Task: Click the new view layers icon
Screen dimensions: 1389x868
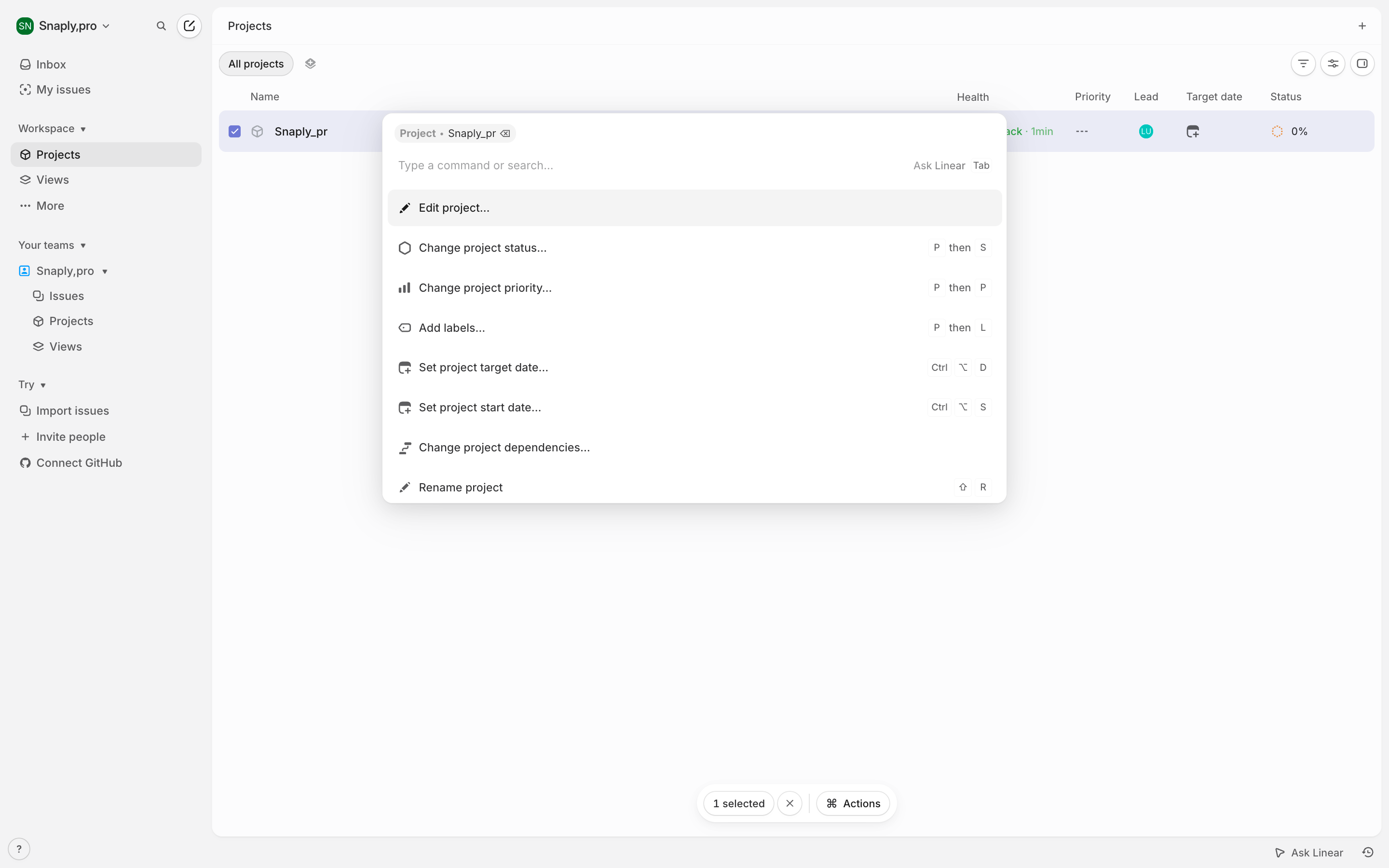Action: [311, 63]
